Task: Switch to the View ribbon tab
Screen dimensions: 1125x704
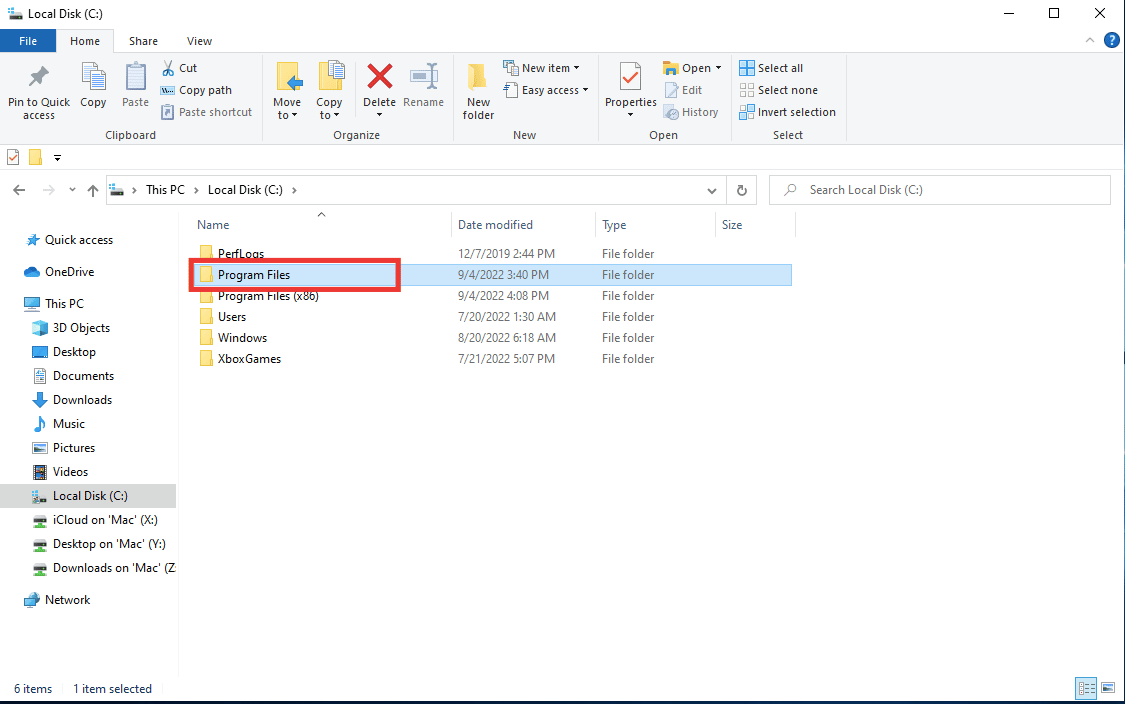Action: pos(198,40)
